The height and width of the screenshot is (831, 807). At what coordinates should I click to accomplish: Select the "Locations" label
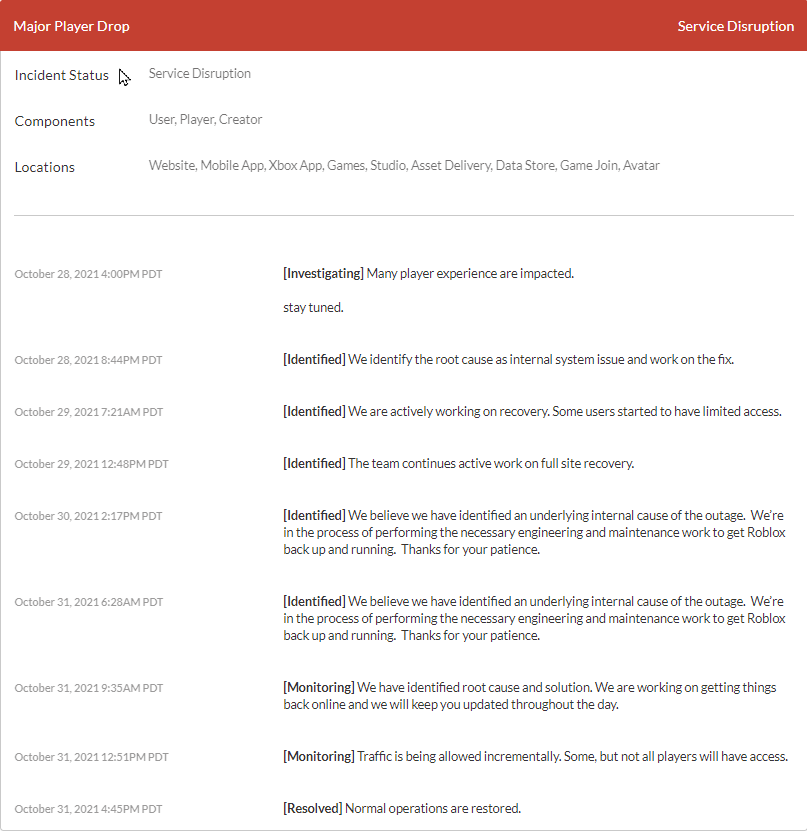click(x=45, y=167)
